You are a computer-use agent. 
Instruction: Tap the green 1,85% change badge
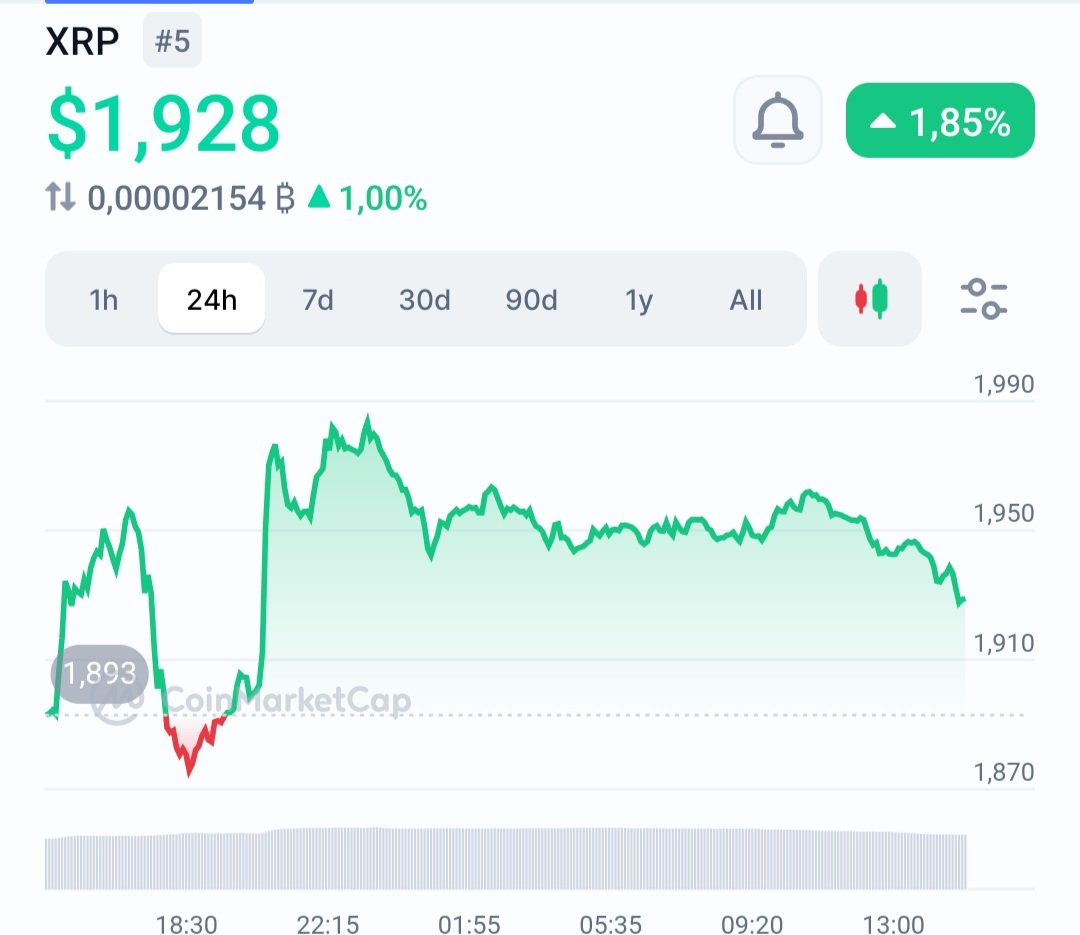[940, 121]
